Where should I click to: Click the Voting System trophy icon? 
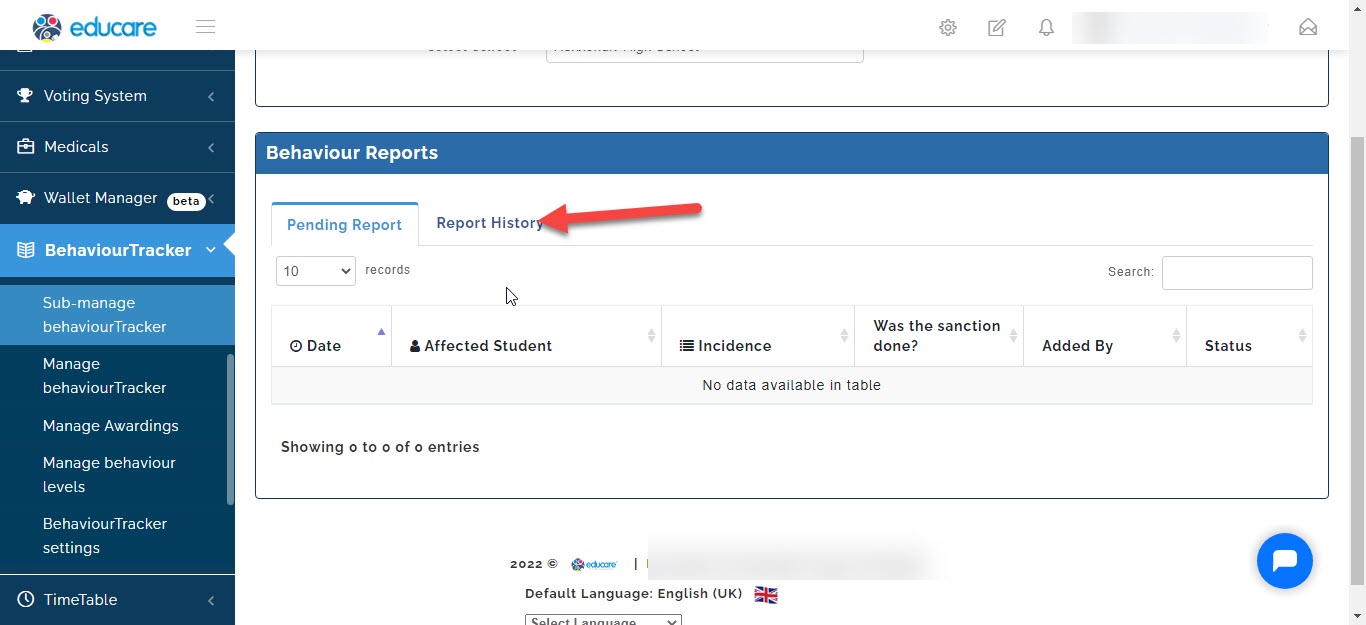coord(25,96)
